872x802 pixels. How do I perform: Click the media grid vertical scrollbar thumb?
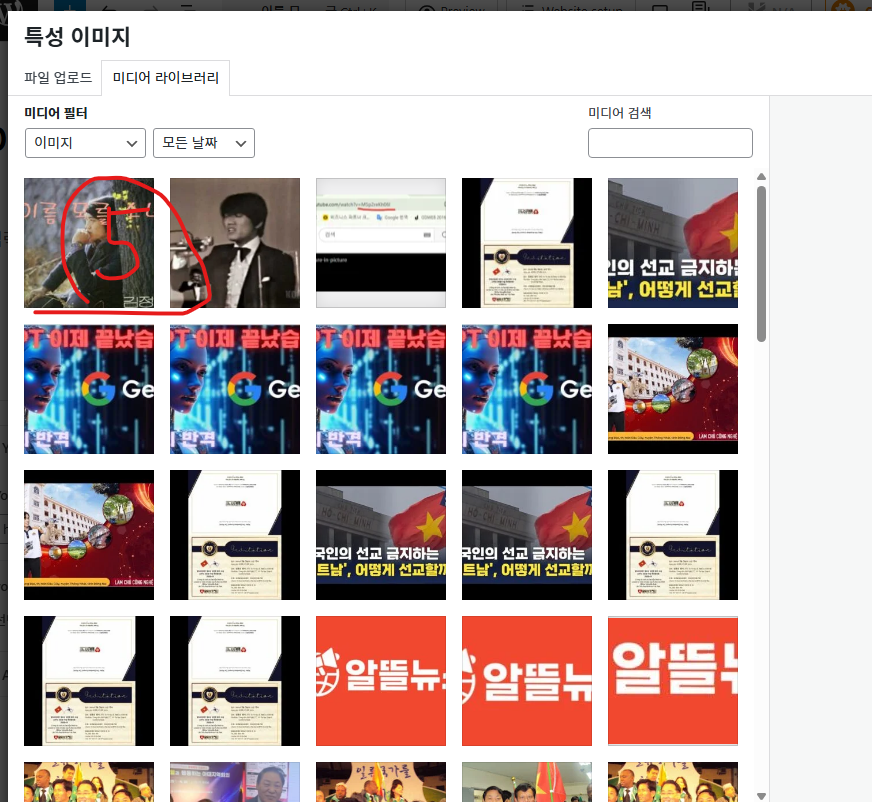tap(761, 260)
